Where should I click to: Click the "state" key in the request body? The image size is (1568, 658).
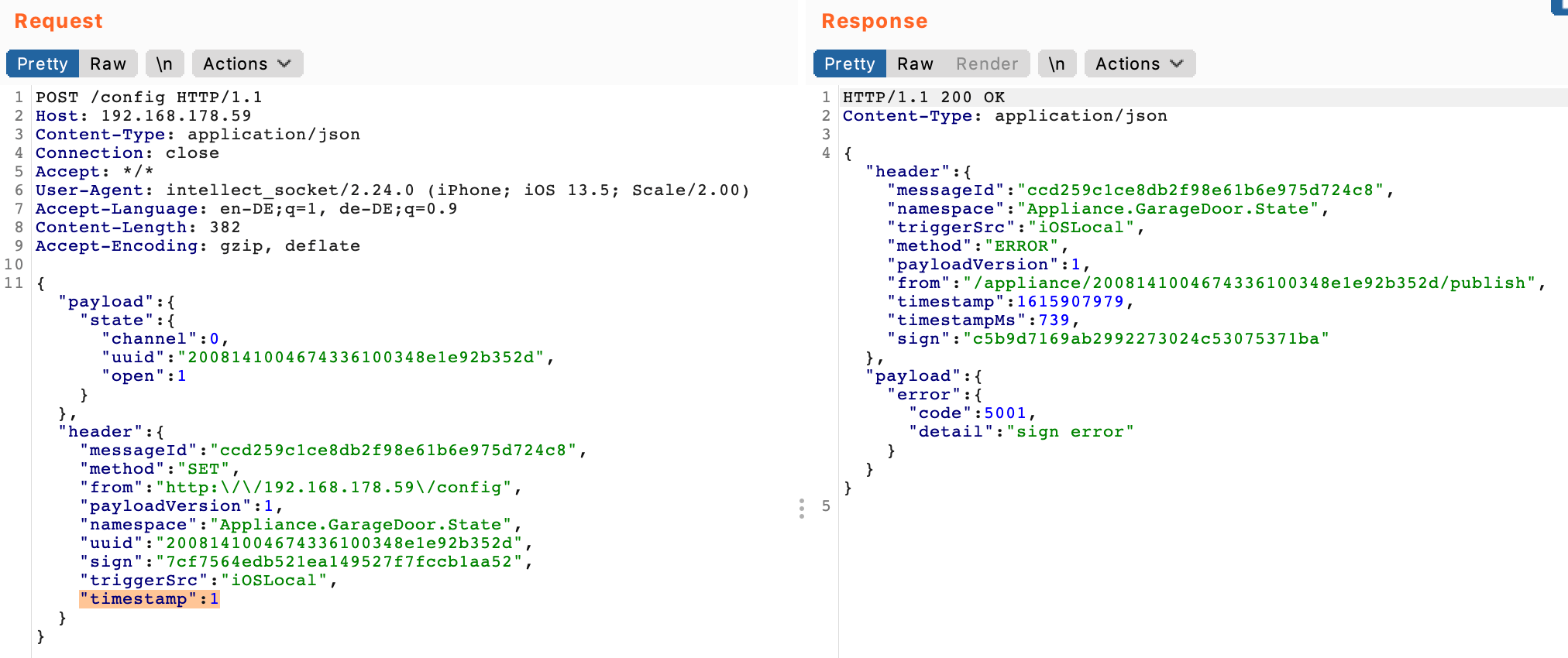point(116,320)
